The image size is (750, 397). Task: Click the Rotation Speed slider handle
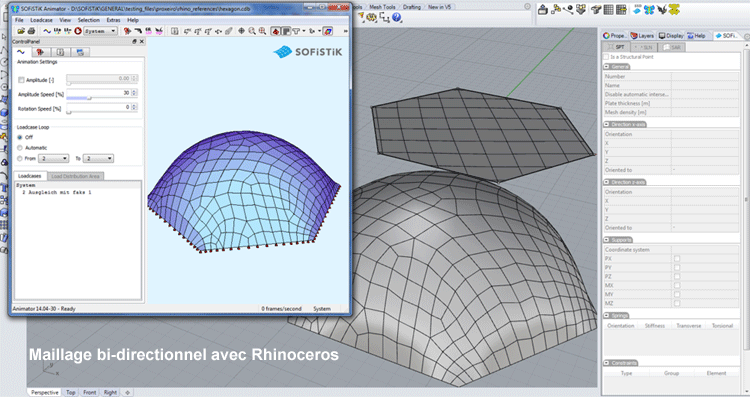pos(69,112)
